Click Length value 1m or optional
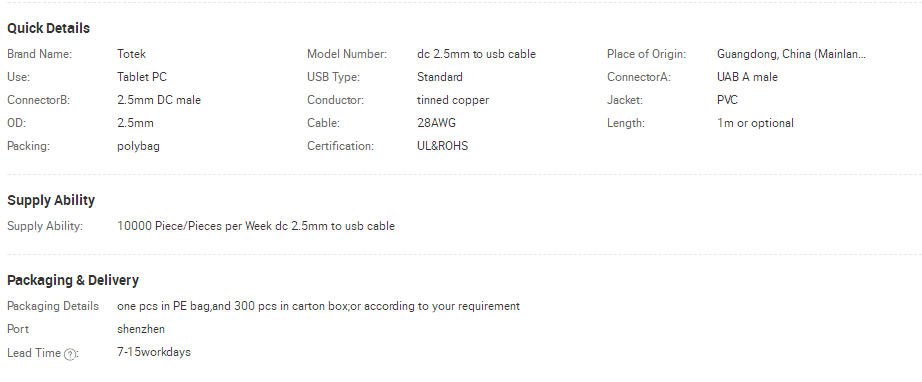The width and height of the screenshot is (922, 382). [x=755, y=123]
